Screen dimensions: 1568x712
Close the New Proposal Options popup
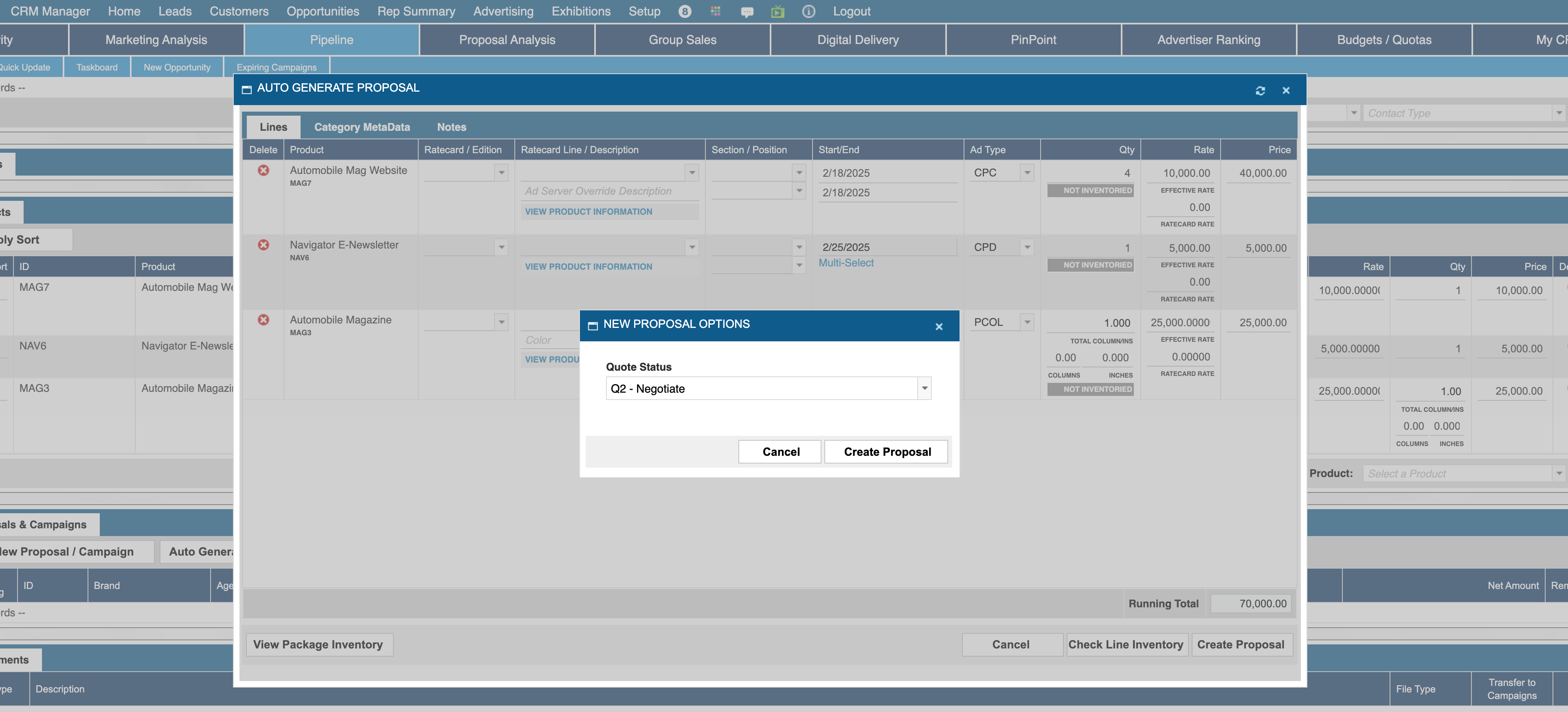tap(939, 327)
